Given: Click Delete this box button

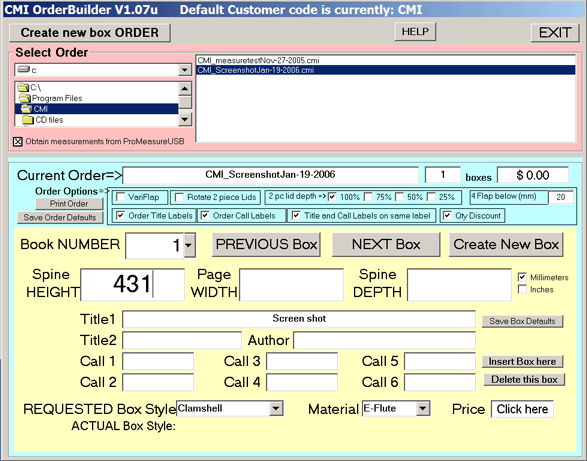Looking at the screenshot, I should point(524,380).
